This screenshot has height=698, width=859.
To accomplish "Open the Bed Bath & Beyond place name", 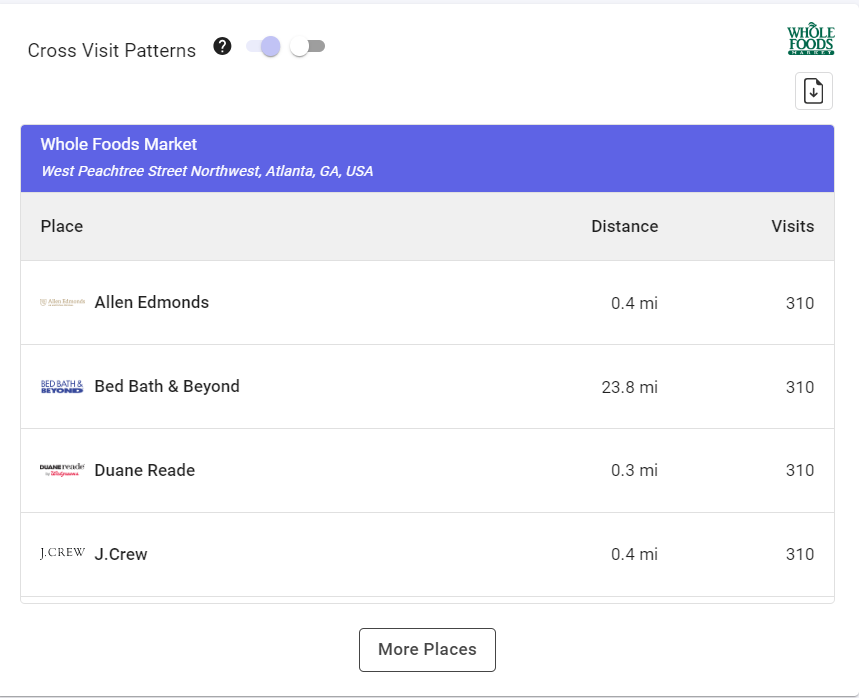I will click(x=167, y=387).
